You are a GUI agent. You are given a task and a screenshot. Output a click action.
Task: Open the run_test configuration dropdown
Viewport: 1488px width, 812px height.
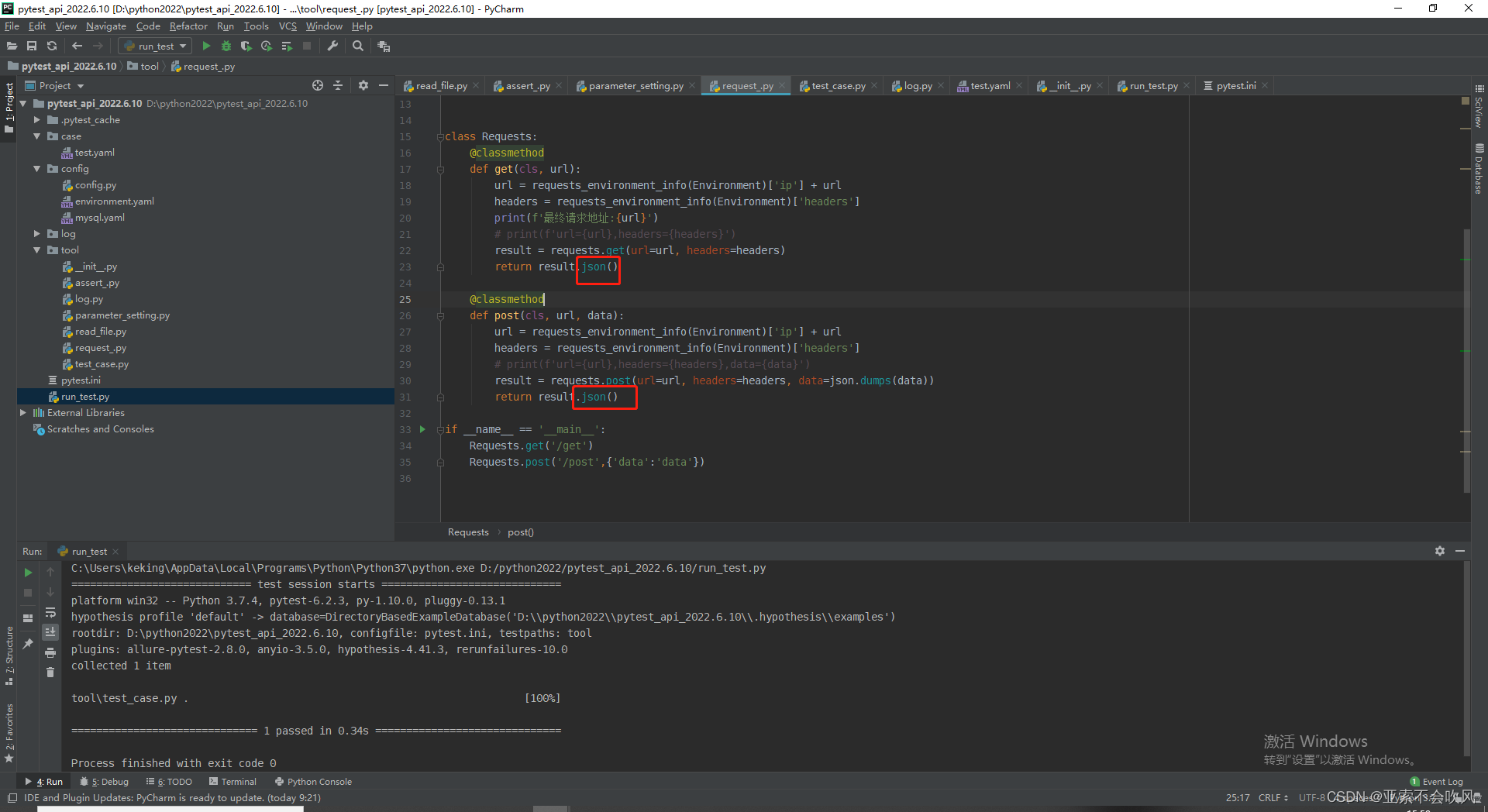[156, 46]
